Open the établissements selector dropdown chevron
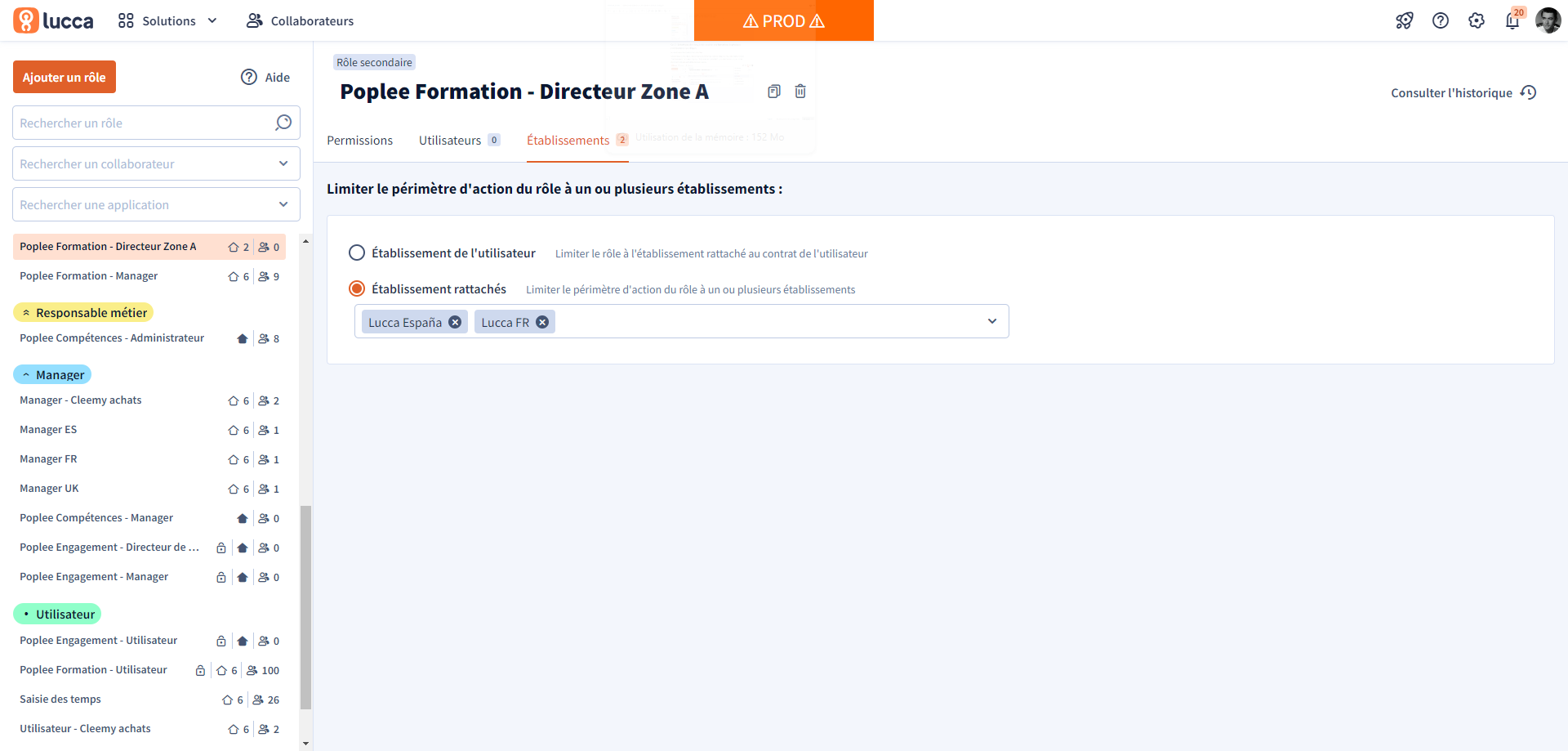This screenshot has height=751, width=1568. click(992, 321)
